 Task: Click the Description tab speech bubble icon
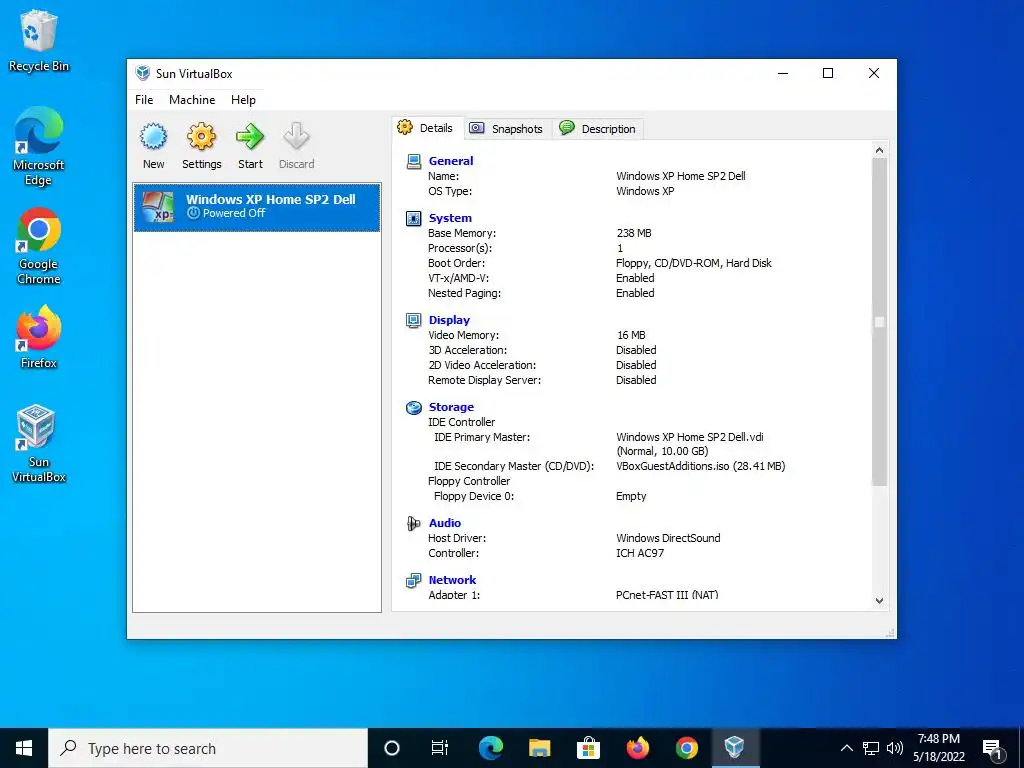(x=567, y=128)
